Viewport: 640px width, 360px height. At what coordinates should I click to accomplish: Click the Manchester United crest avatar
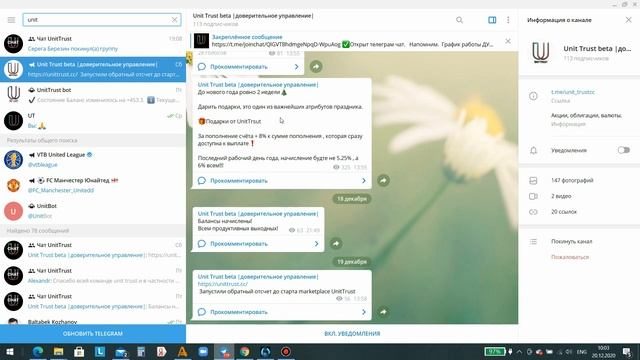click(x=13, y=185)
